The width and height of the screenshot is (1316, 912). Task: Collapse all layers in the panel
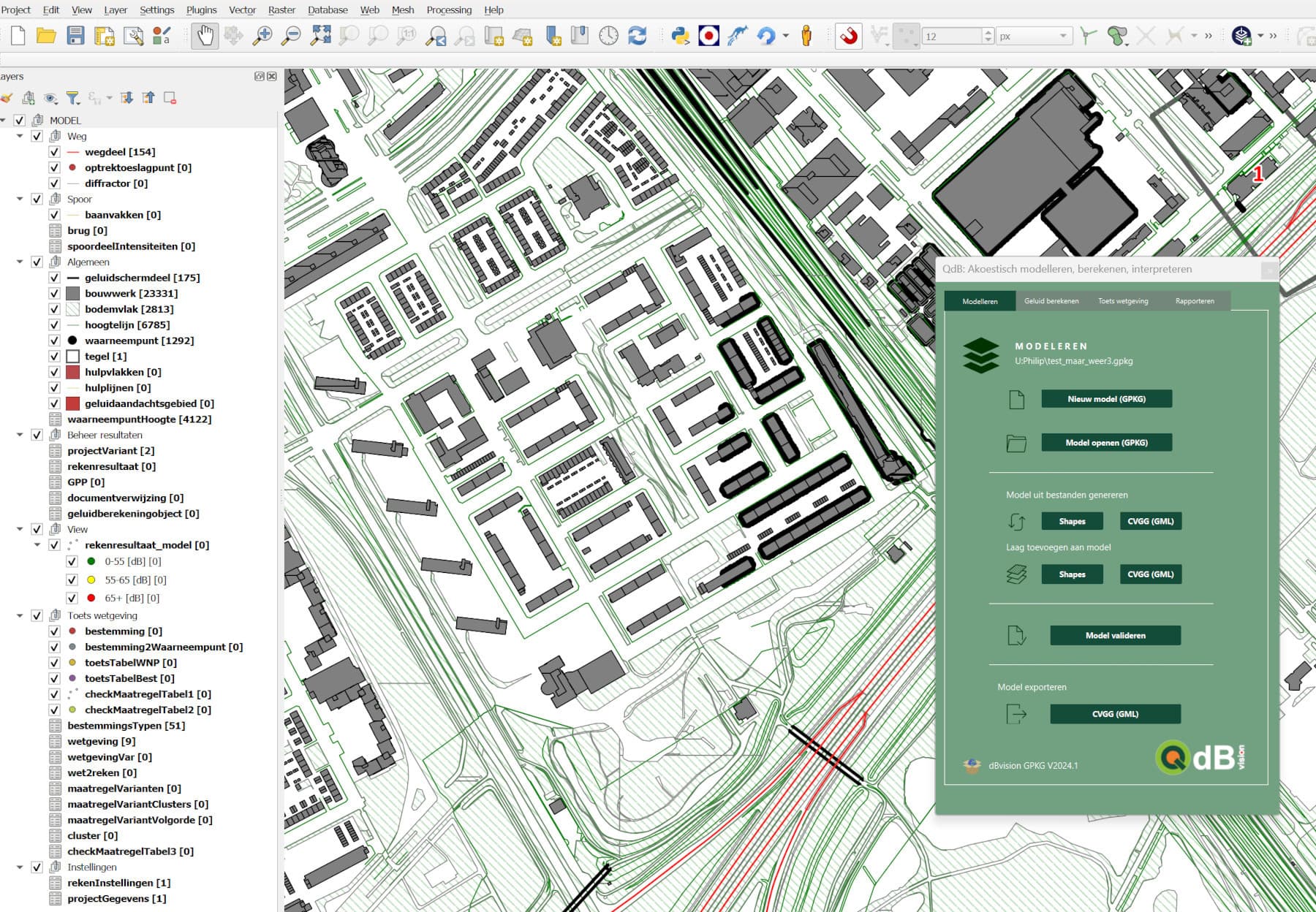(149, 96)
